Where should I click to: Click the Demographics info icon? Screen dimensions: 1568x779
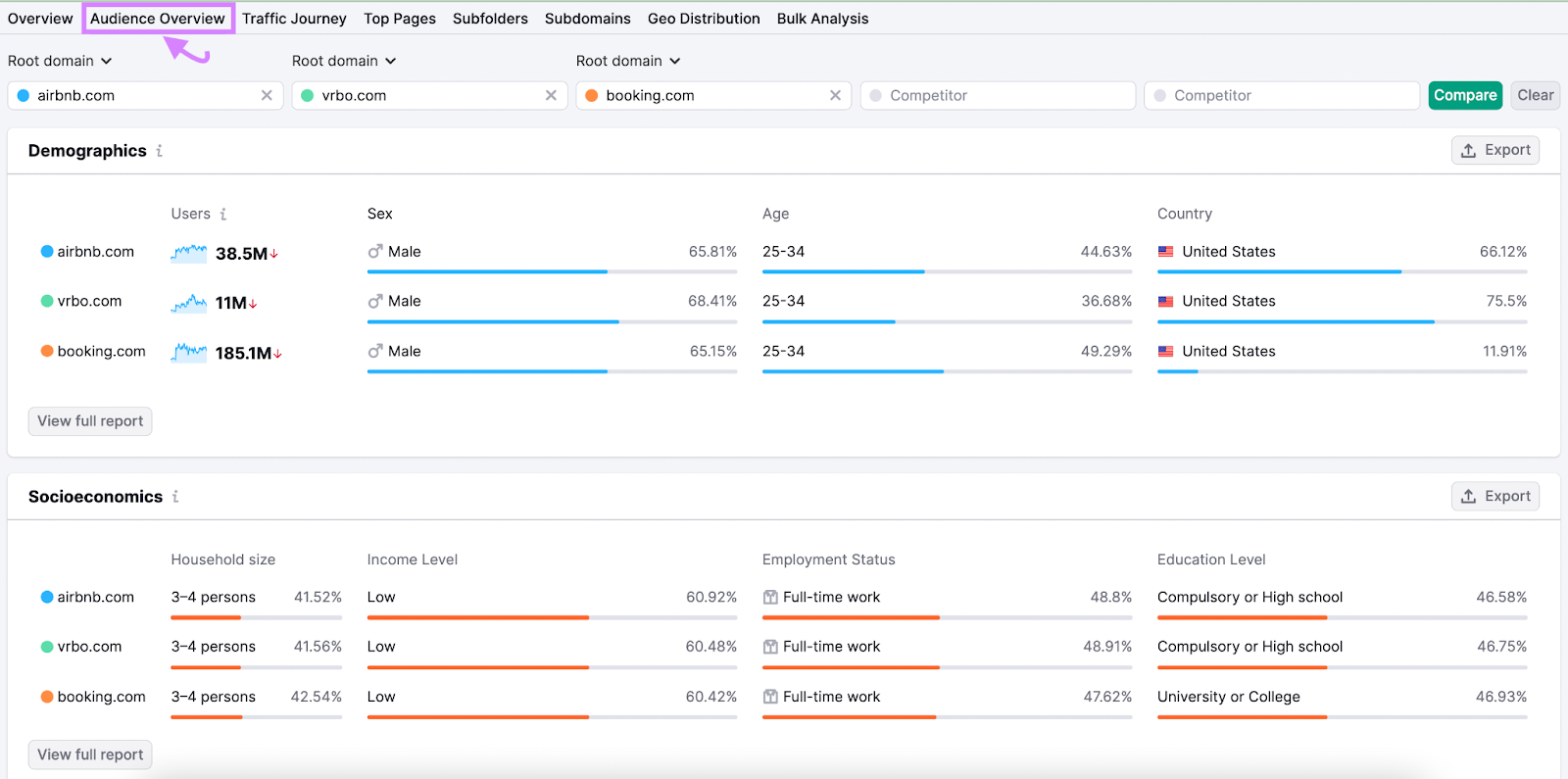tap(159, 151)
